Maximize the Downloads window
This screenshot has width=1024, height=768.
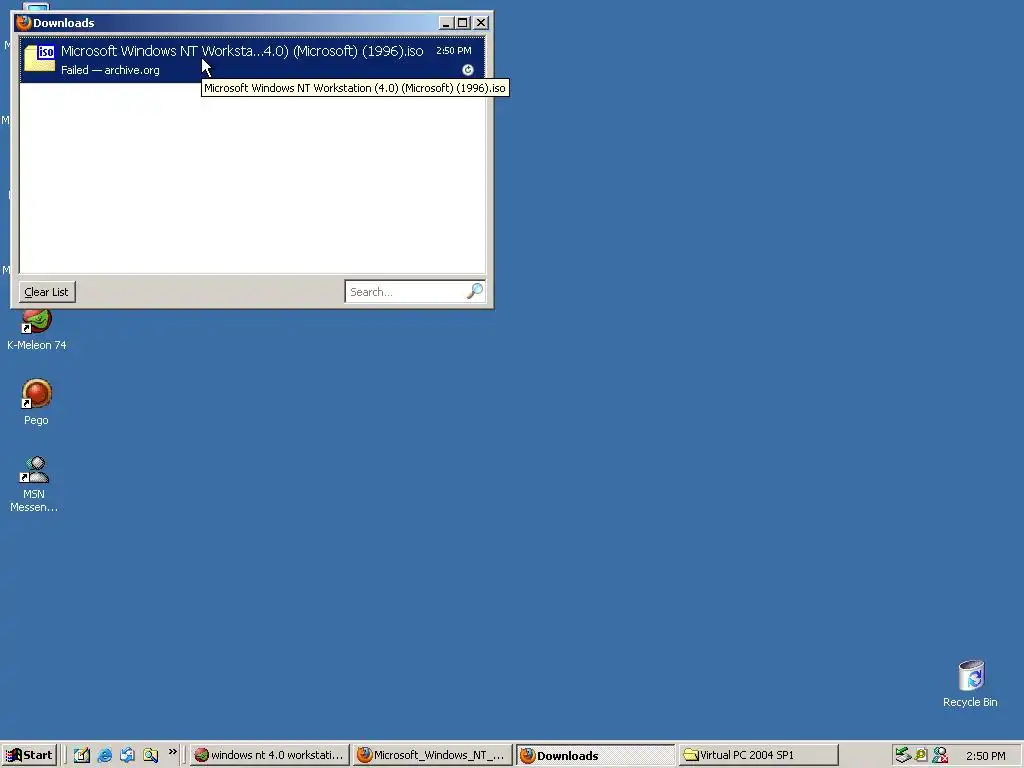pos(462,23)
